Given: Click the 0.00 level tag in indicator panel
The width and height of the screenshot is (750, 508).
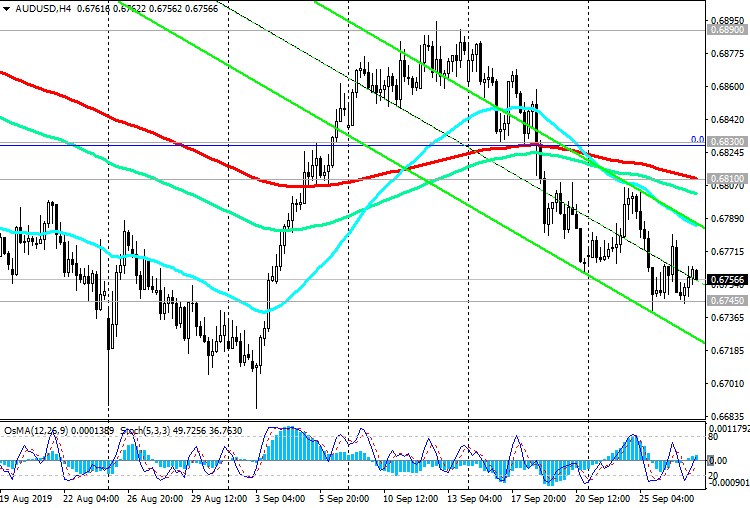Looking at the screenshot, I should (x=717, y=461).
